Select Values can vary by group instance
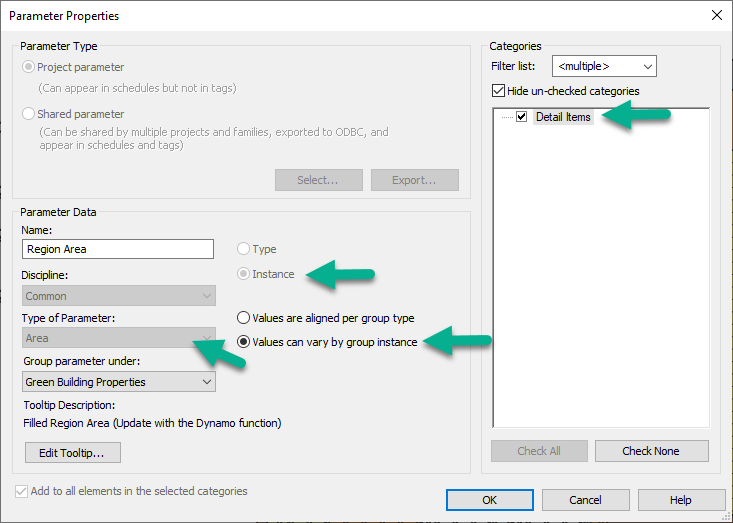The height and width of the screenshot is (523, 733). click(x=243, y=342)
